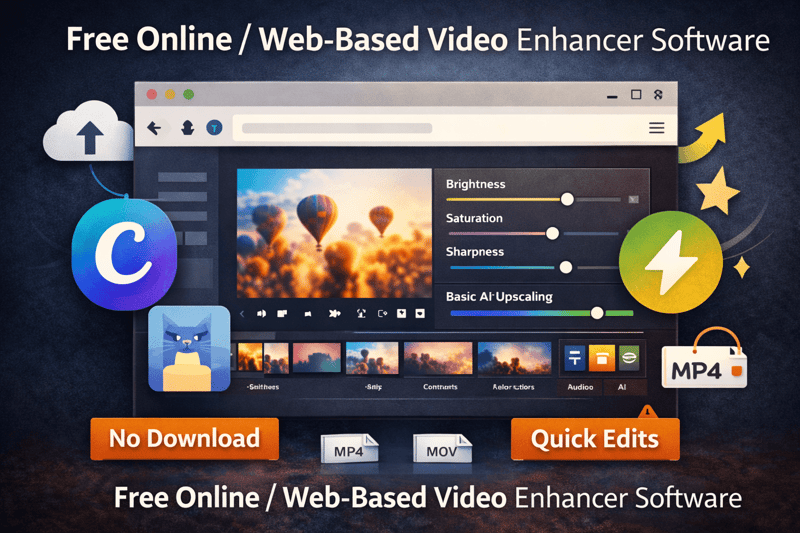Viewport: 800px width, 533px height.
Task: Open the browser hamburger menu
Action: pos(657,128)
